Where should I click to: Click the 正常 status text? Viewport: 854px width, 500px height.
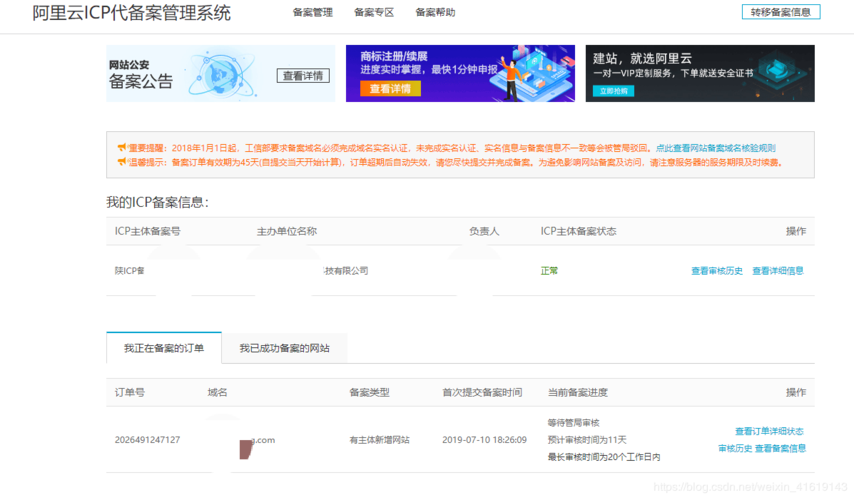tap(549, 271)
